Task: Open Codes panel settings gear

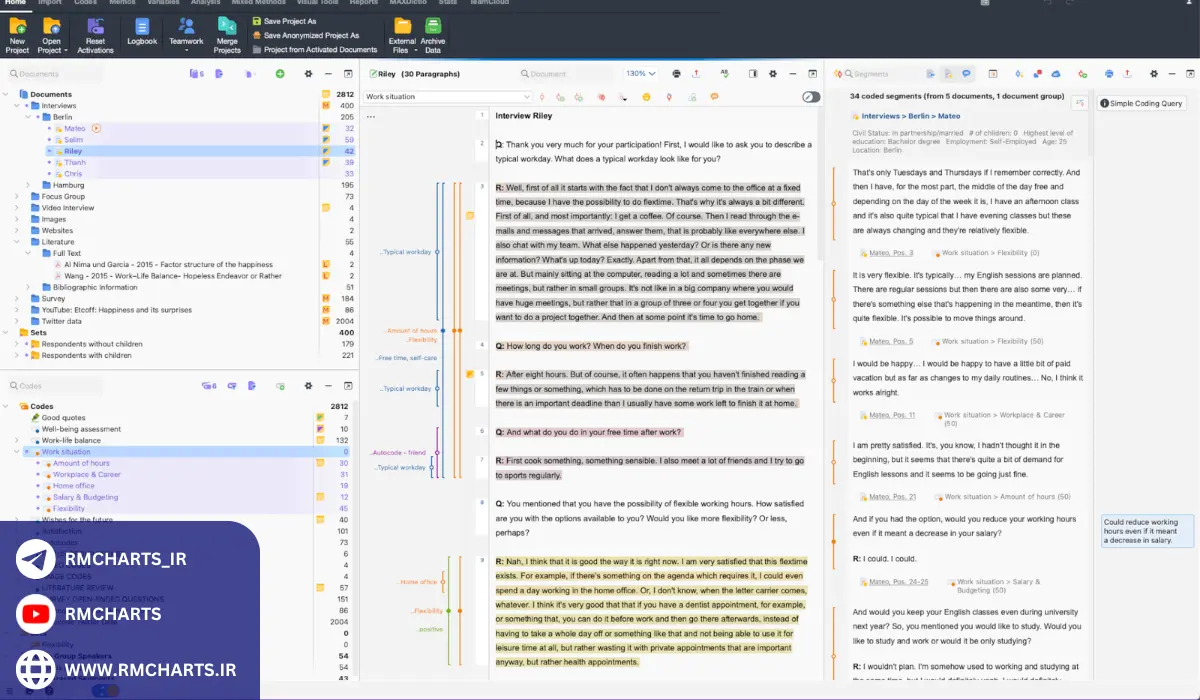Action: coord(308,385)
